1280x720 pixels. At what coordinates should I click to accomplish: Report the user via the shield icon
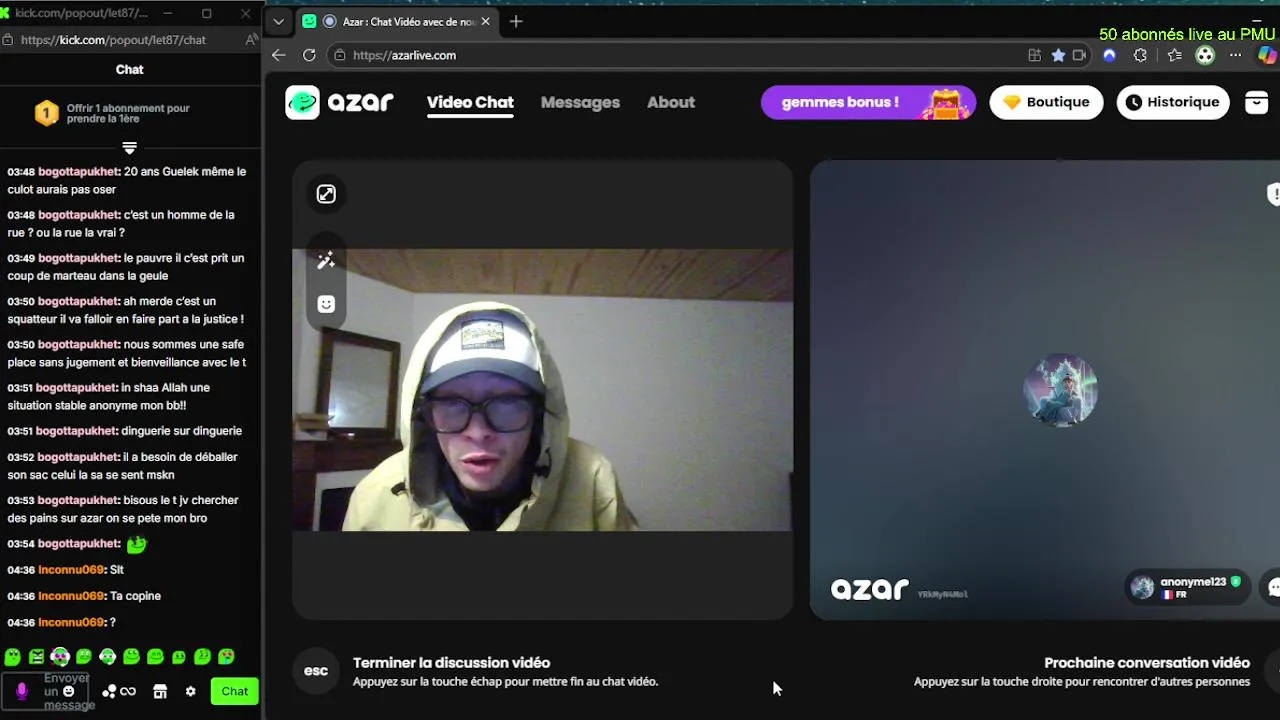click(x=1273, y=194)
